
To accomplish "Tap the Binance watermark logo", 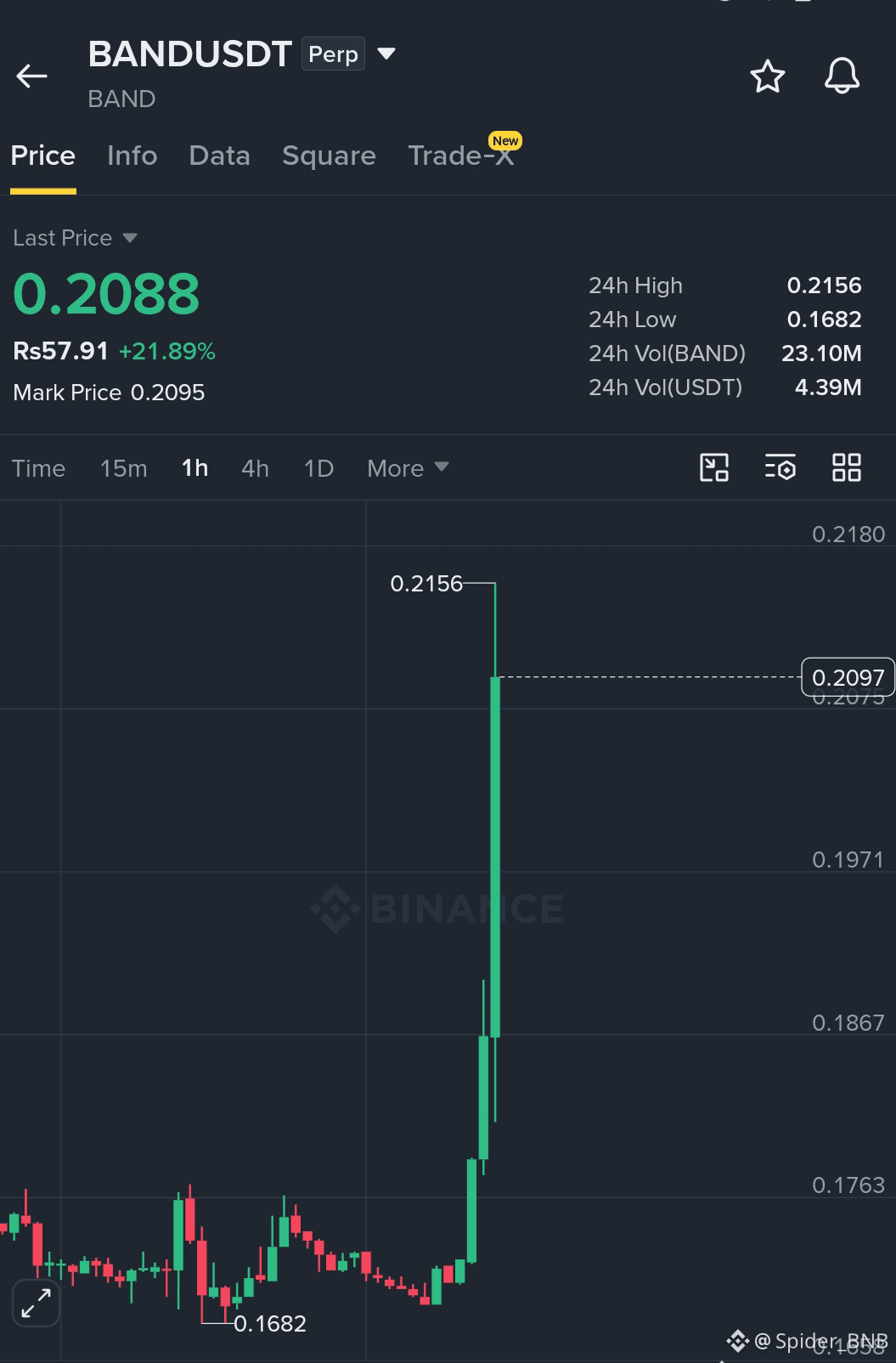I will (x=437, y=908).
